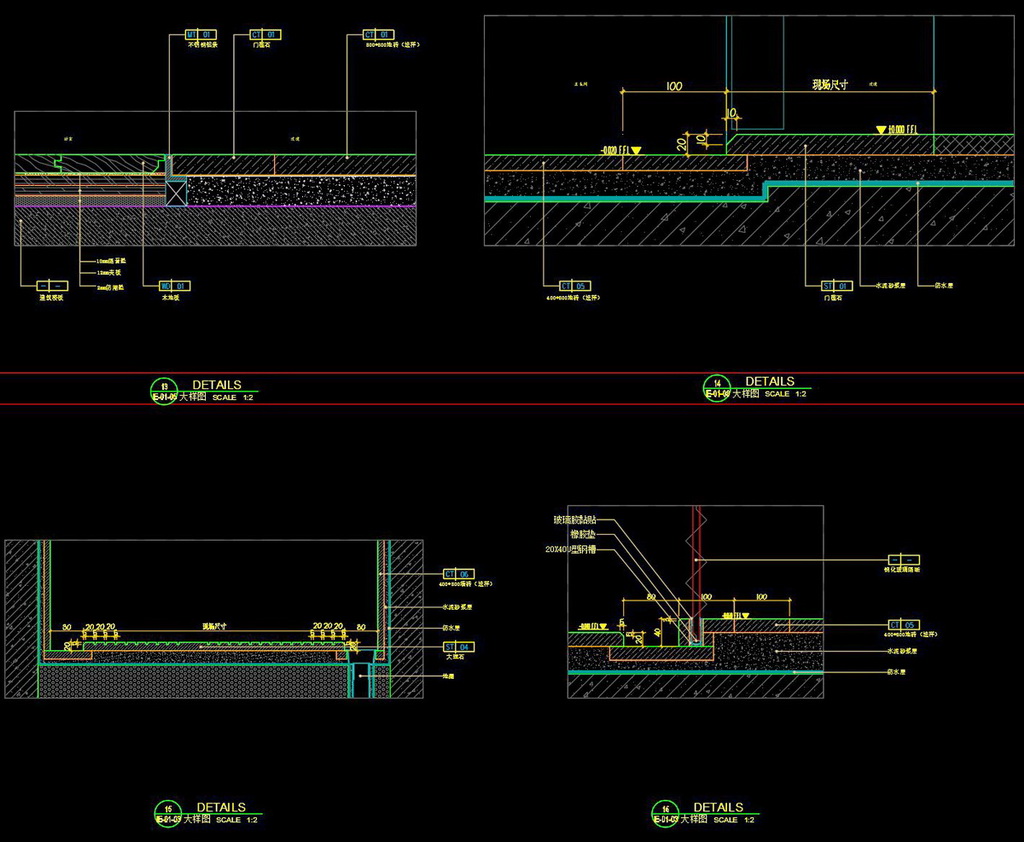The height and width of the screenshot is (842, 1024).
Task: Click the ±0.000 FFL elevation triangle marker
Action: pyautogui.click(x=881, y=130)
